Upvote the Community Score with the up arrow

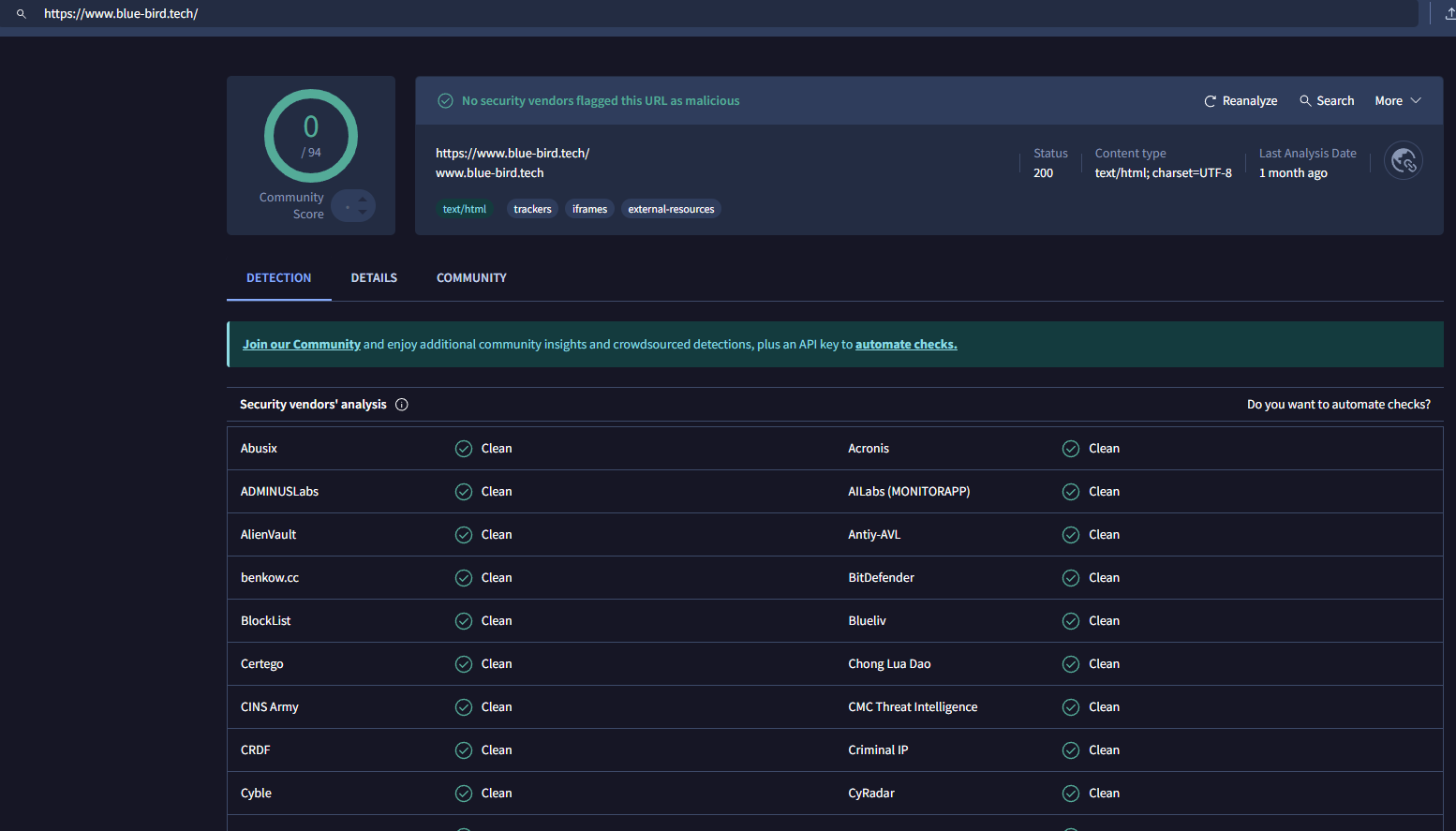(363, 198)
